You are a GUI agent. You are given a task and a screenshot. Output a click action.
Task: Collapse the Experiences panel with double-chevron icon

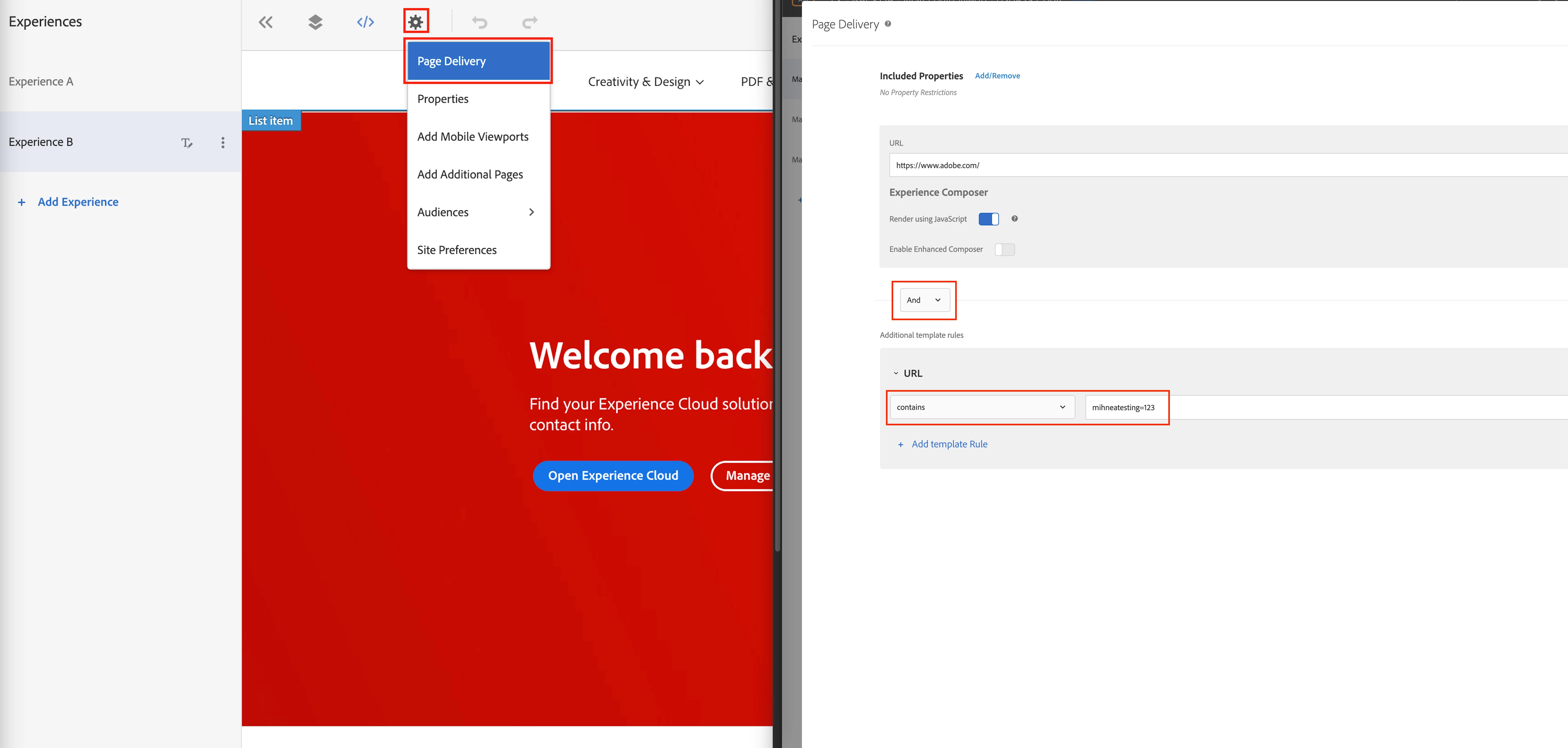(265, 23)
